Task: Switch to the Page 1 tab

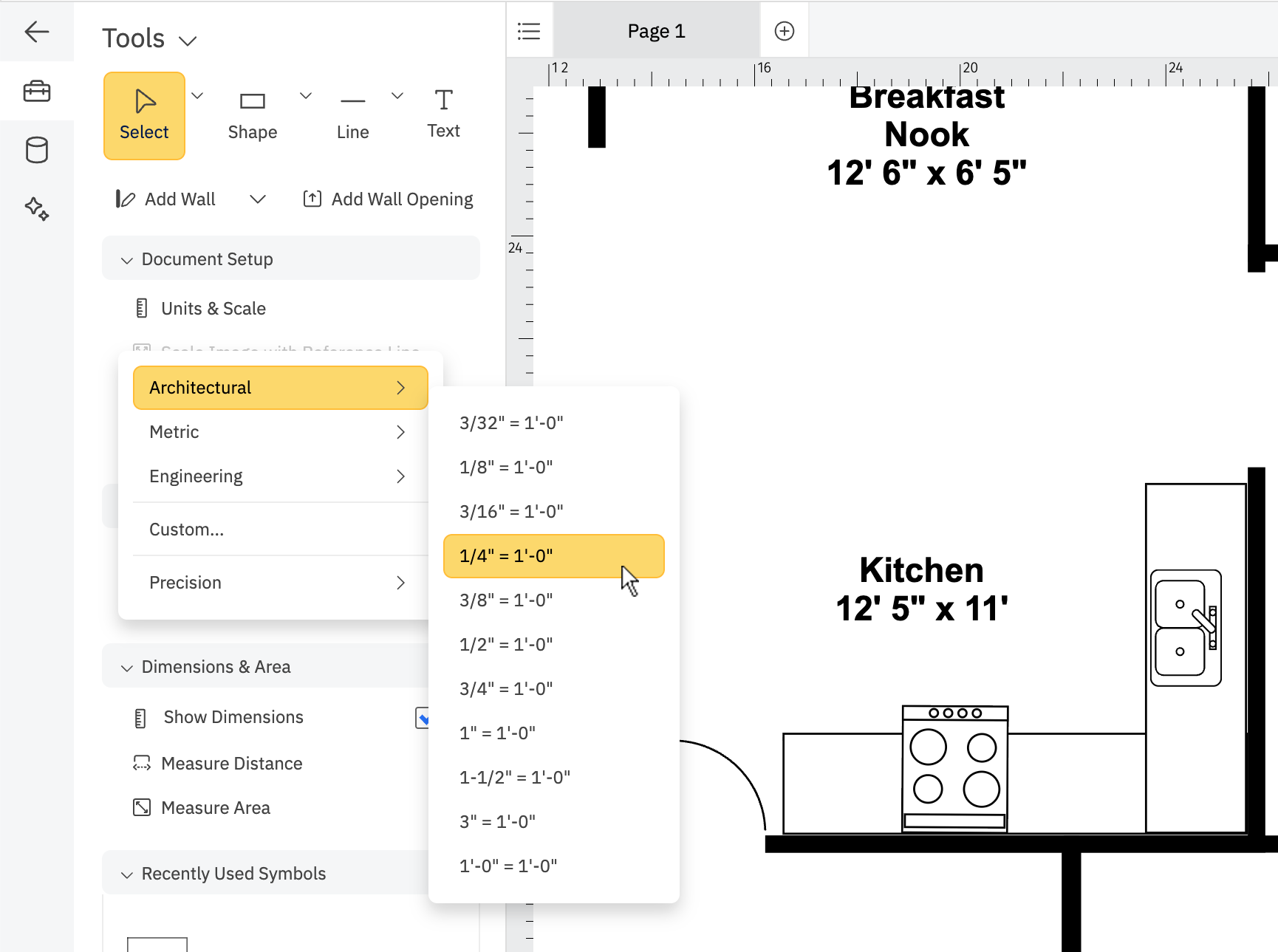Action: point(655,30)
